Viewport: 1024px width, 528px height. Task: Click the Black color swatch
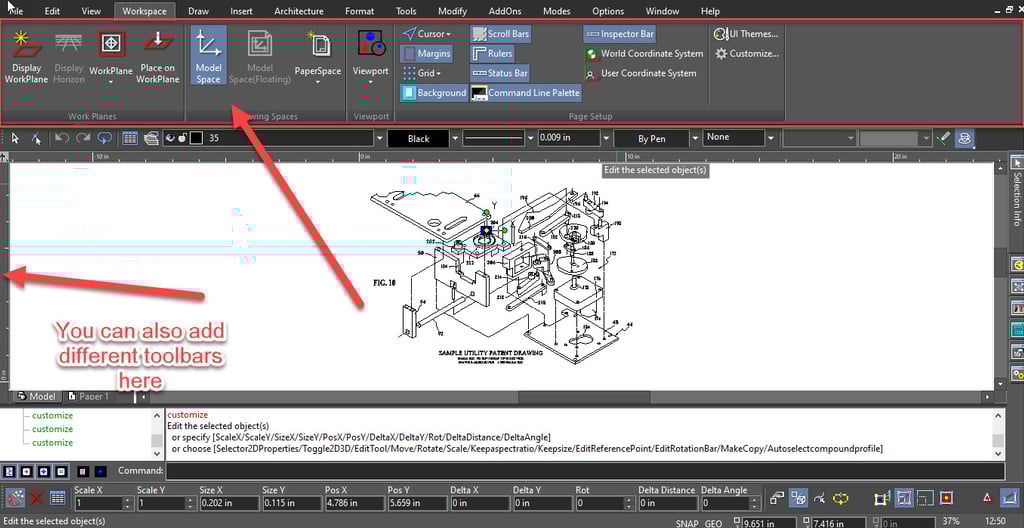pyautogui.click(x=418, y=138)
